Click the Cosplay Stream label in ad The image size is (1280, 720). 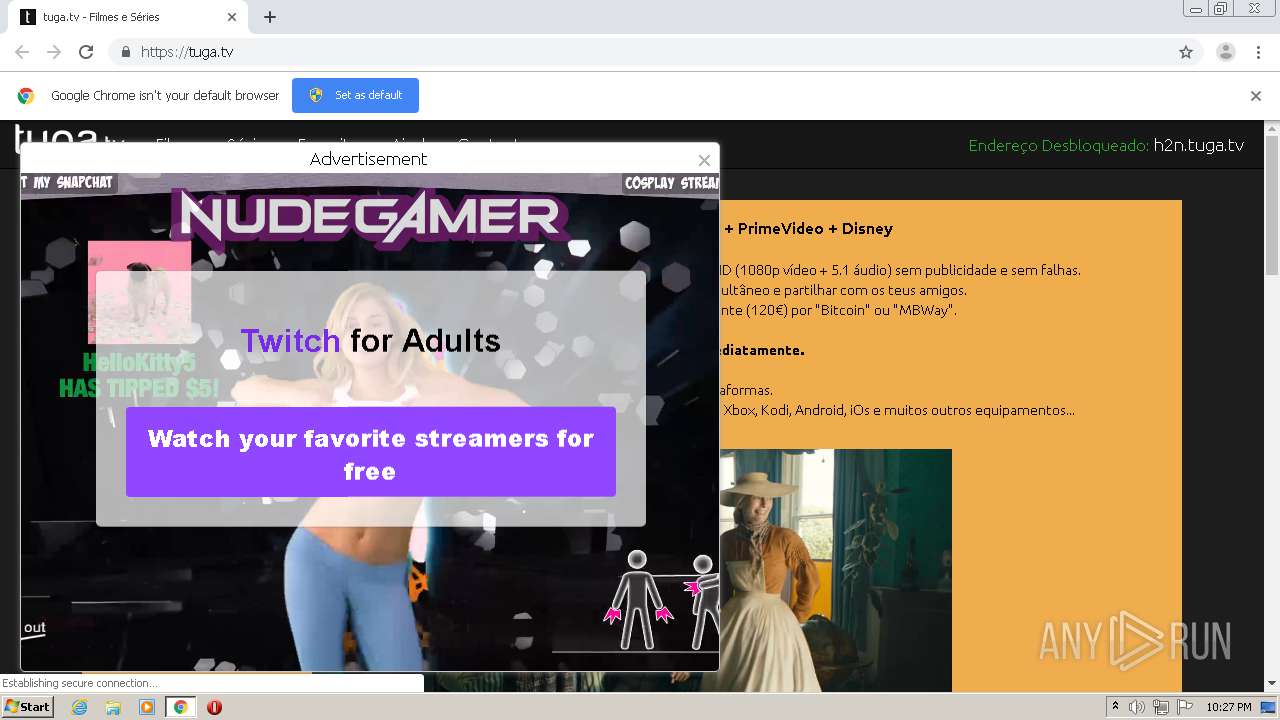(x=672, y=183)
